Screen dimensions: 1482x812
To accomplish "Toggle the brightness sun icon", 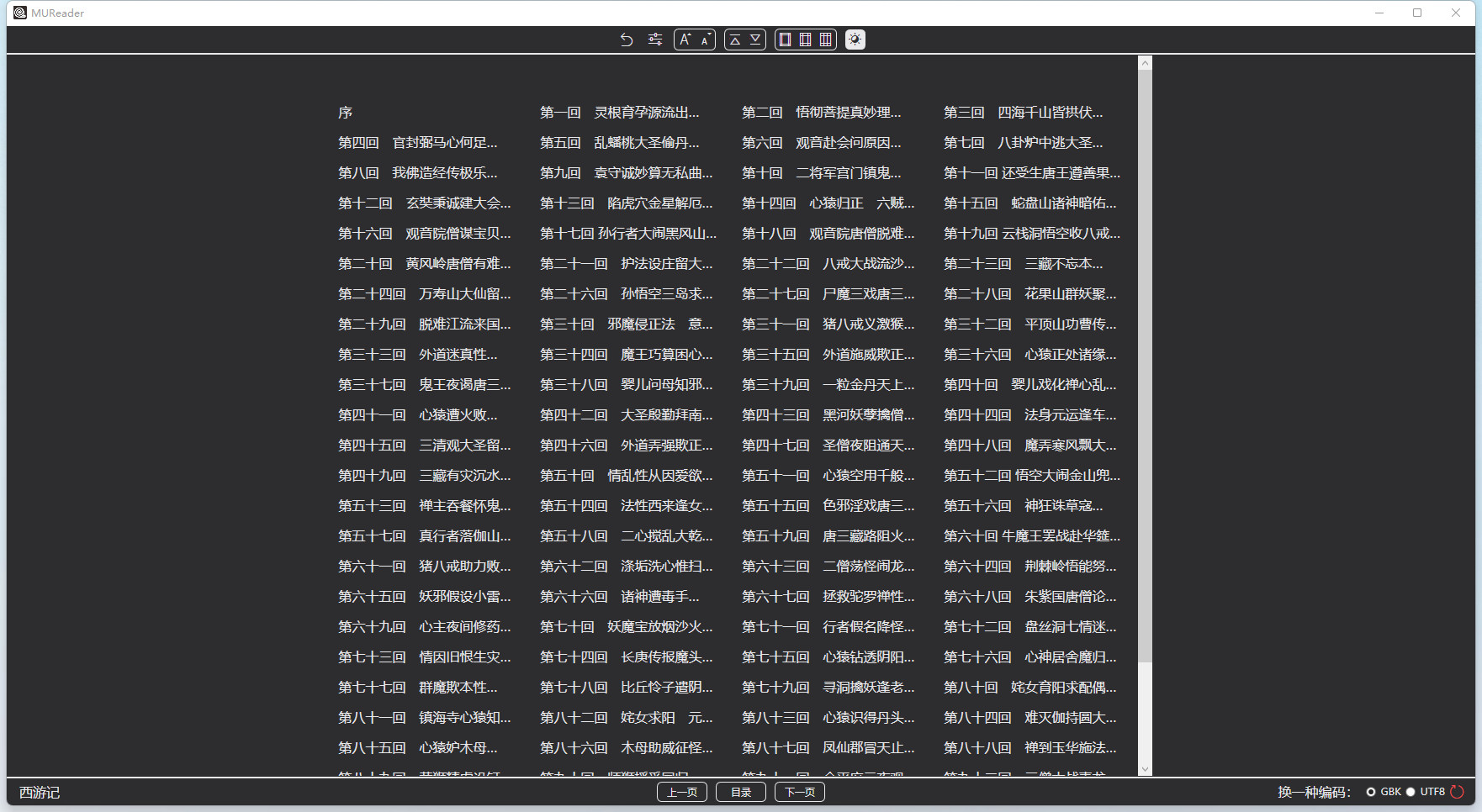I will click(855, 40).
